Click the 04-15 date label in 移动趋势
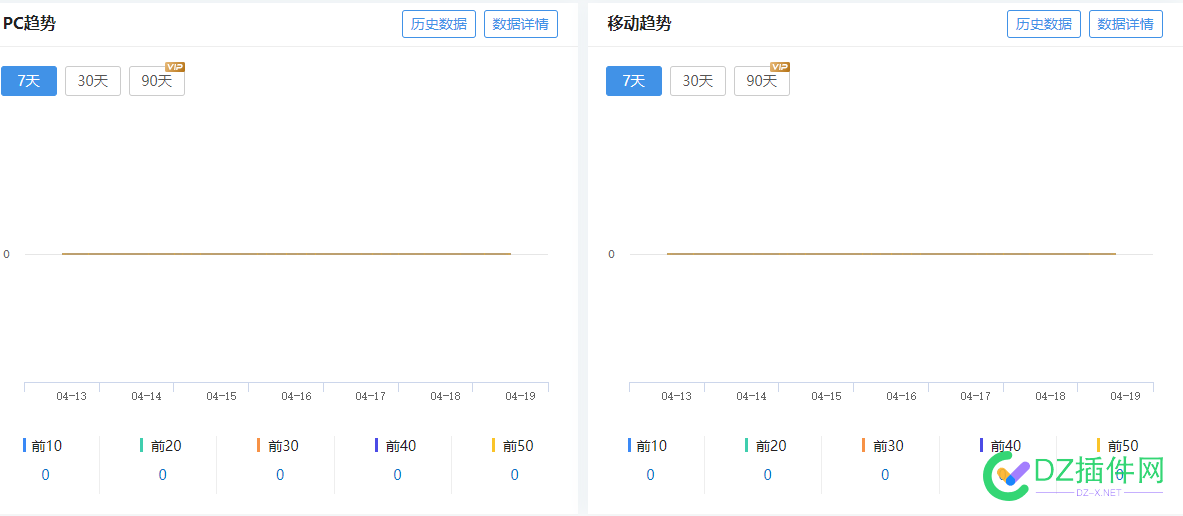This screenshot has height=516, width=1183. tap(826, 396)
